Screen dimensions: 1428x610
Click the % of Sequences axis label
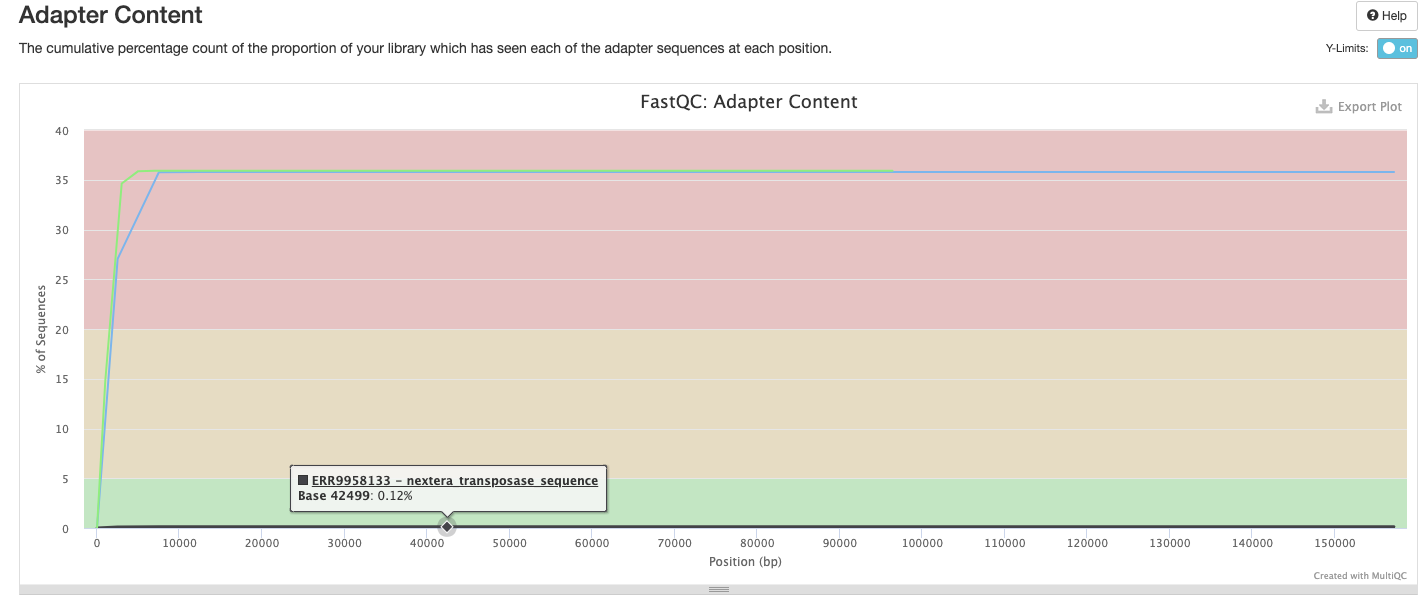tap(39, 328)
